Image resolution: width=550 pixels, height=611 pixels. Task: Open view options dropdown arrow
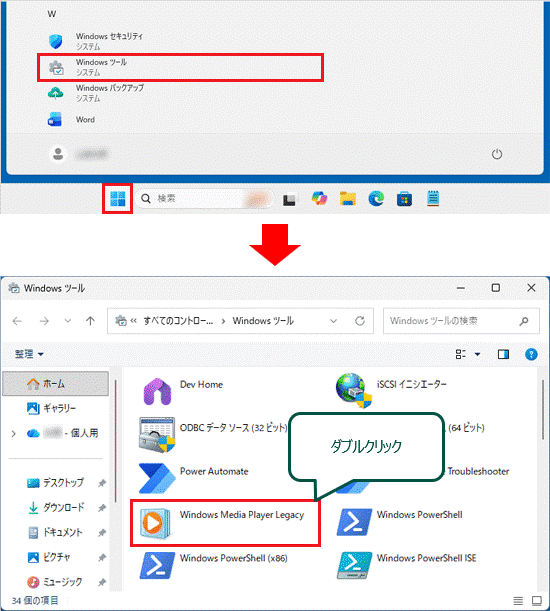pyautogui.click(x=477, y=354)
